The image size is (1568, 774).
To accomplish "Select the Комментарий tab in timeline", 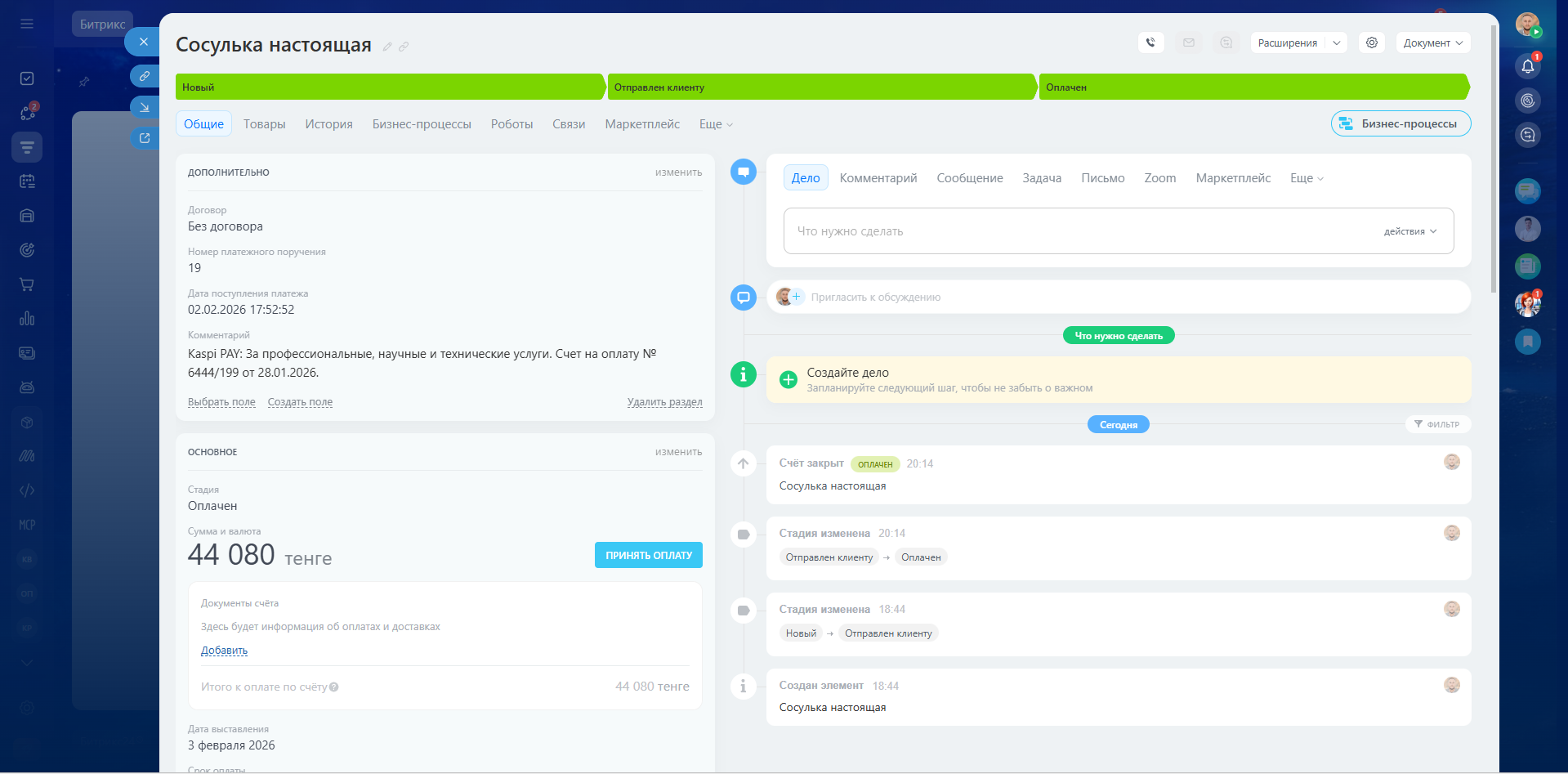I will [878, 178].
